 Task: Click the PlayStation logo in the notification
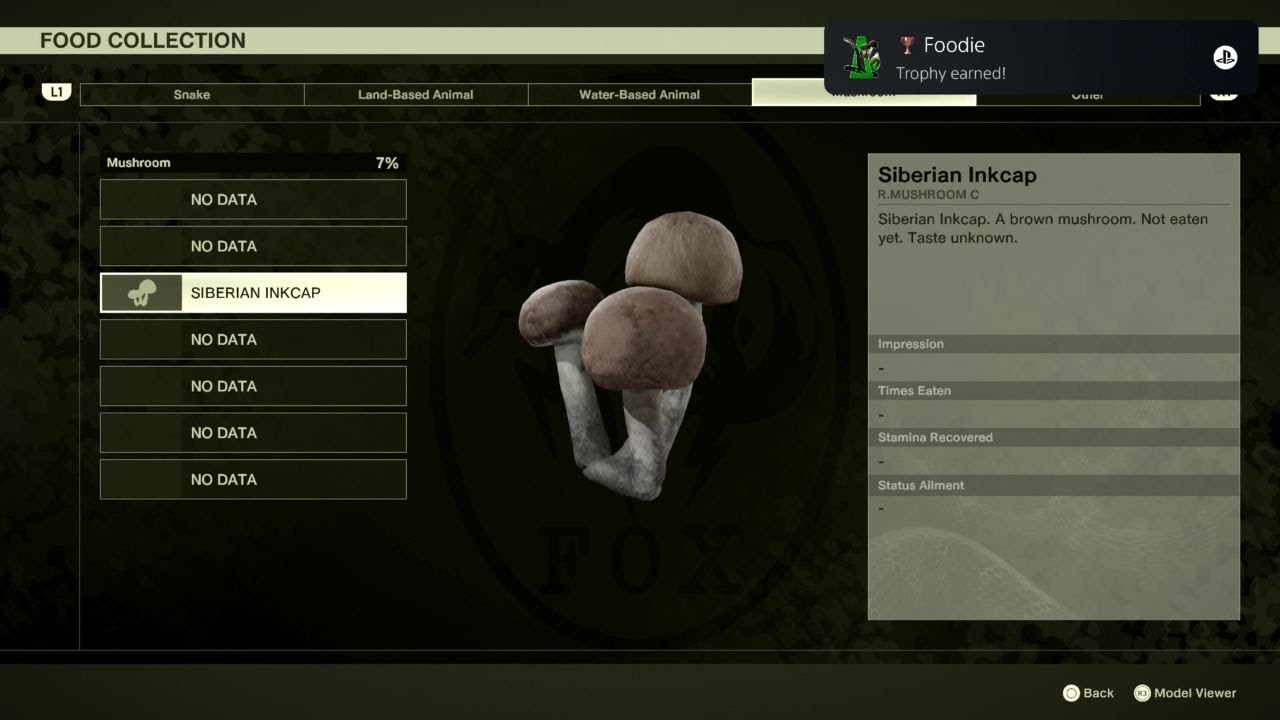point(1225,57)
